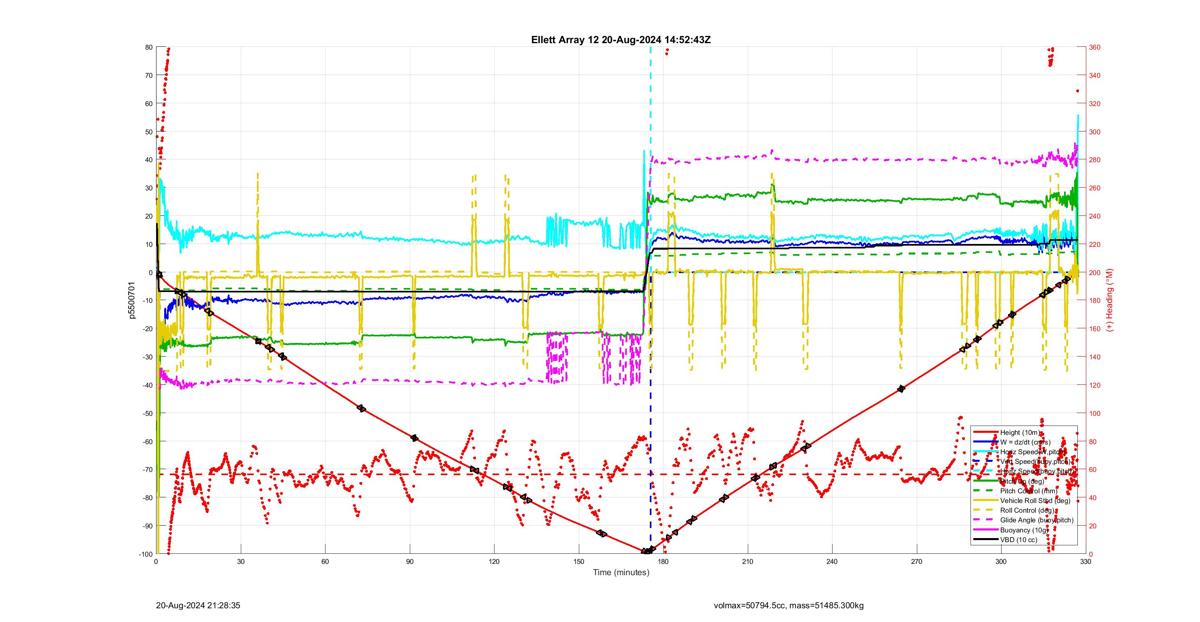Click the x-axis tick label '150'
1200x622 pixels.
579,562
